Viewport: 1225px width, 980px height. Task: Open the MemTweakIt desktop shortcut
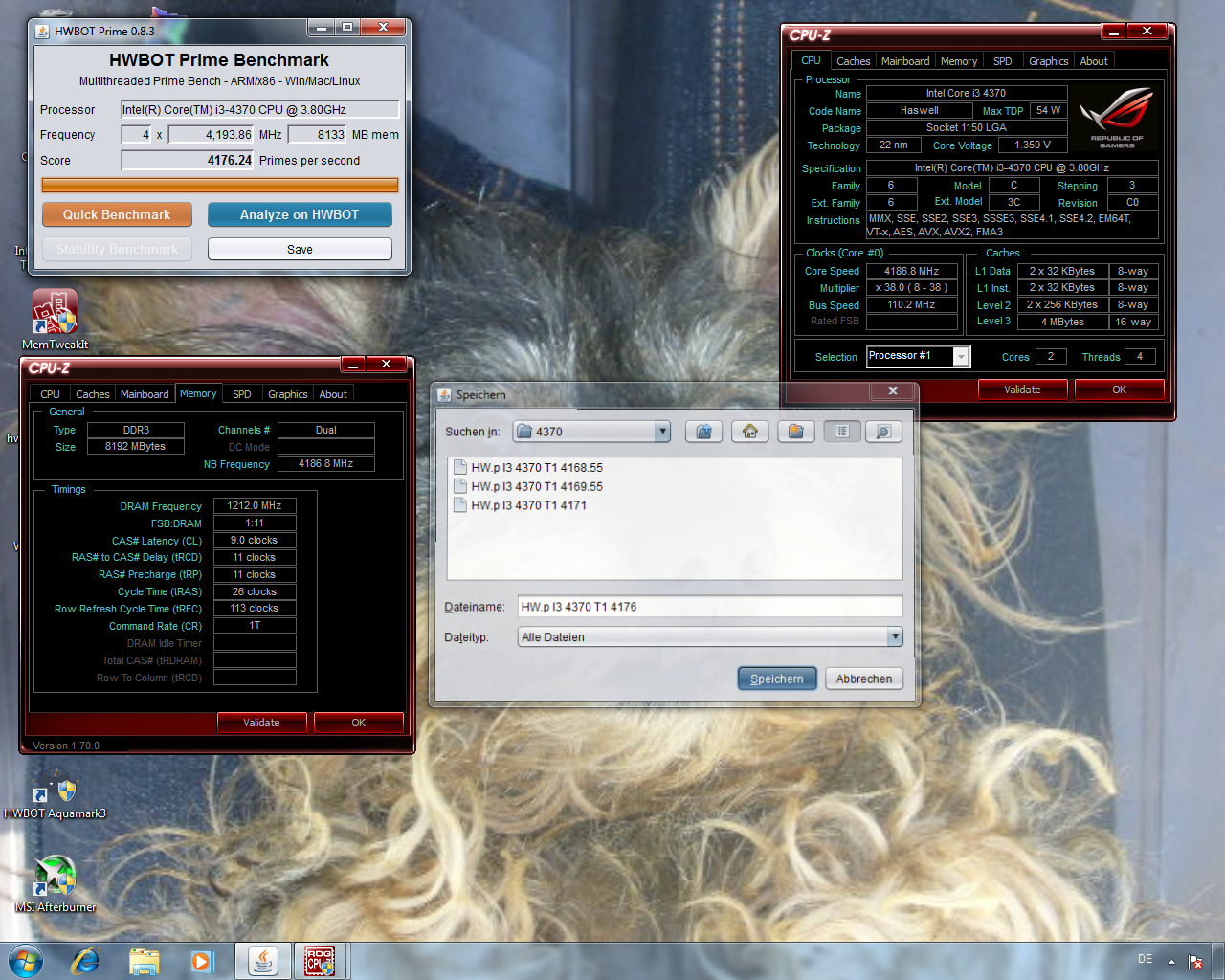(56, 320)
